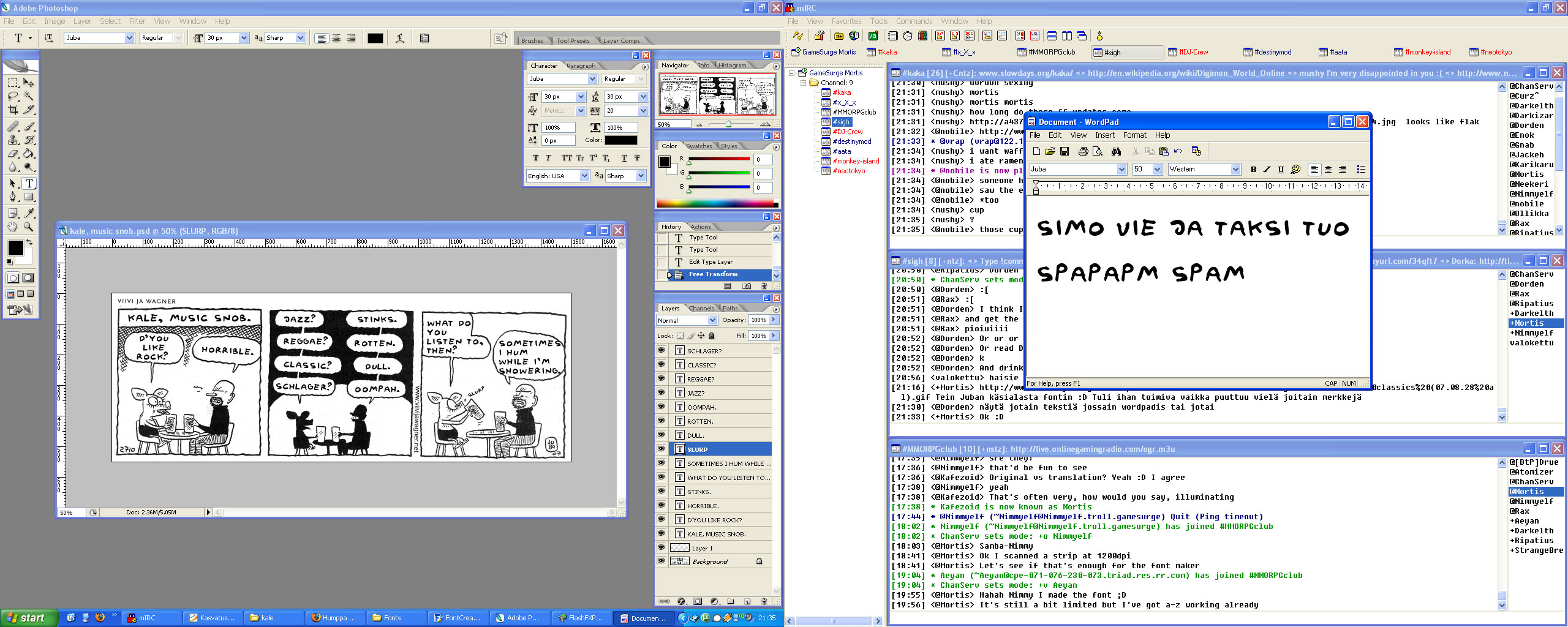Image resolution: width=1568 pixels, height=627 pixels.
Task: Click WordPad Undo icon
Action: (1178, 151)
